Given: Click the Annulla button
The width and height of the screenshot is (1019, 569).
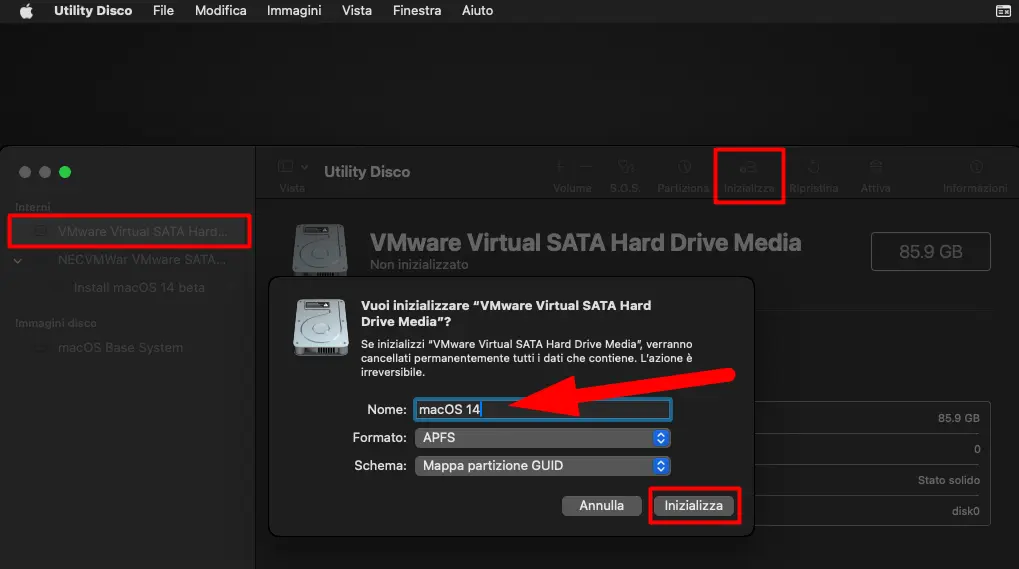Looking at the screenshot, I should 601,505.
